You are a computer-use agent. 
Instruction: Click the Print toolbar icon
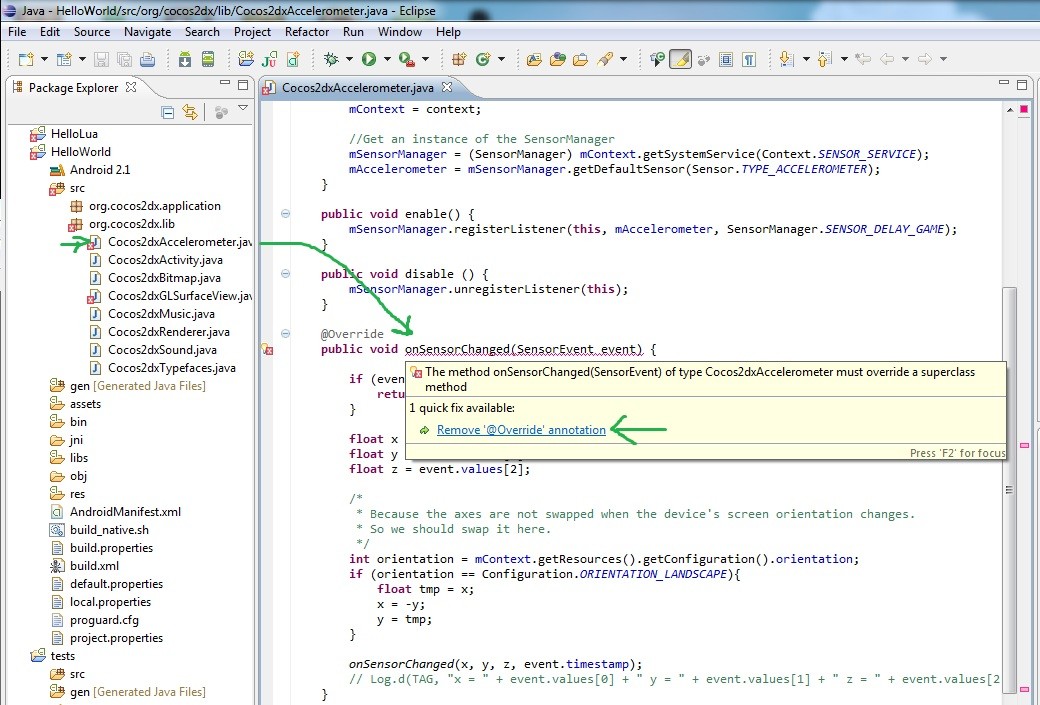(x=147, y=59)
